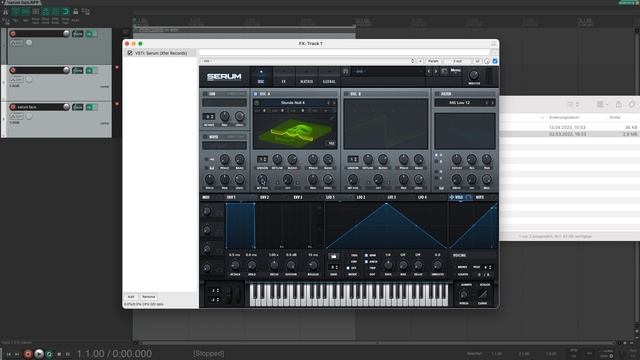Click the transport Stop button

[59, 354]
